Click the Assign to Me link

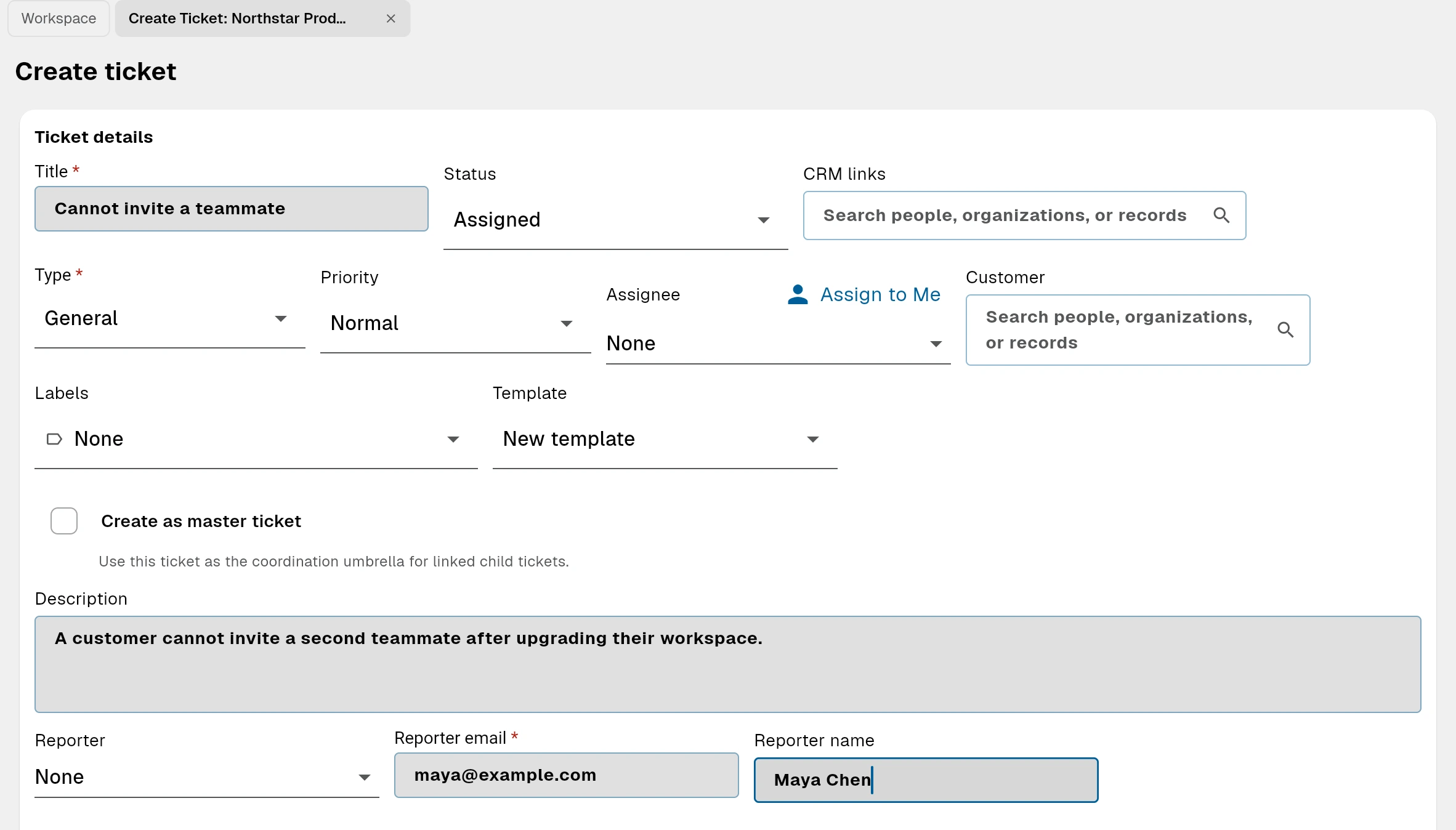click(x=880, y=294)
